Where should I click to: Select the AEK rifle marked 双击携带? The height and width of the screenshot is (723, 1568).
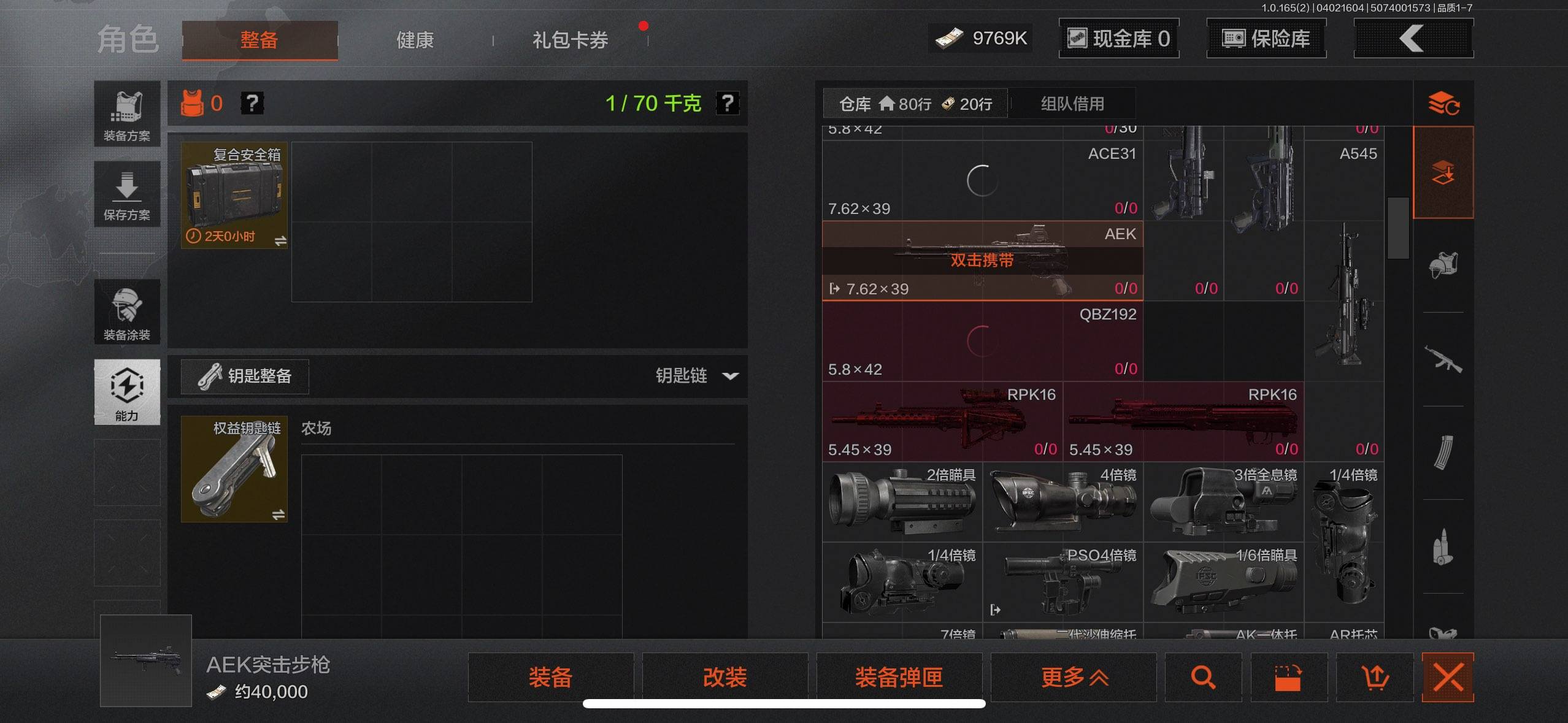[x=982, y=261]
